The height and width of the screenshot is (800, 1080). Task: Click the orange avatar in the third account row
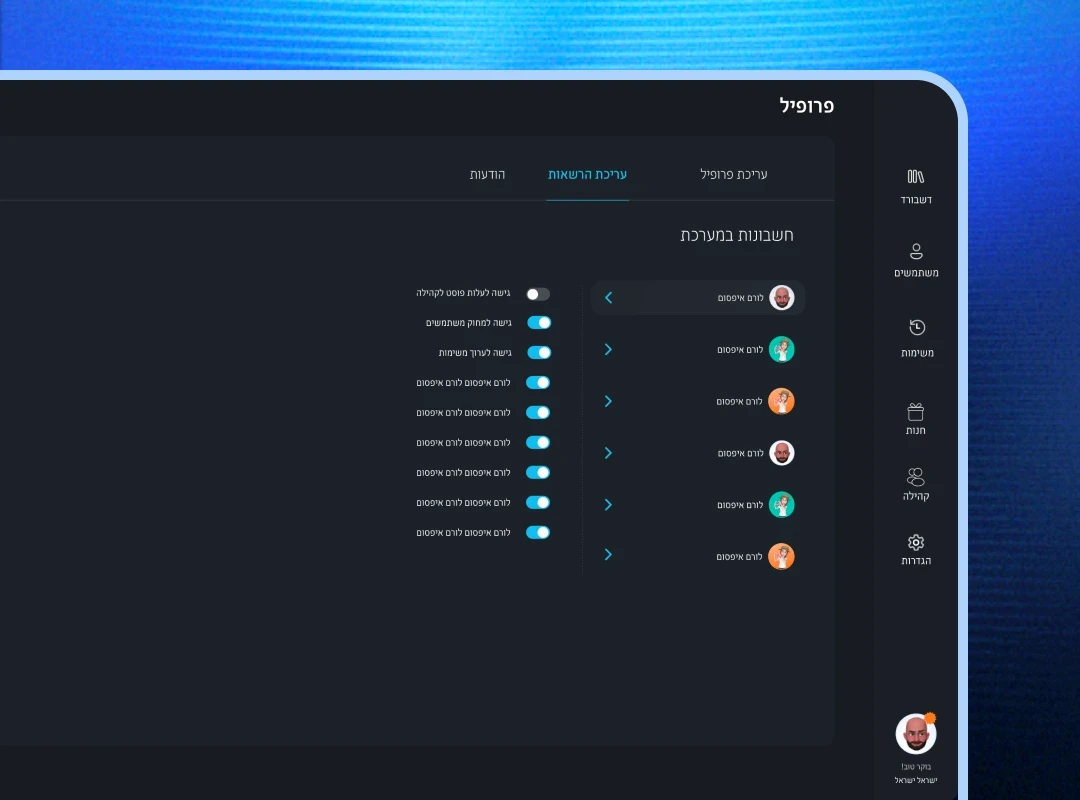(782, 401)
